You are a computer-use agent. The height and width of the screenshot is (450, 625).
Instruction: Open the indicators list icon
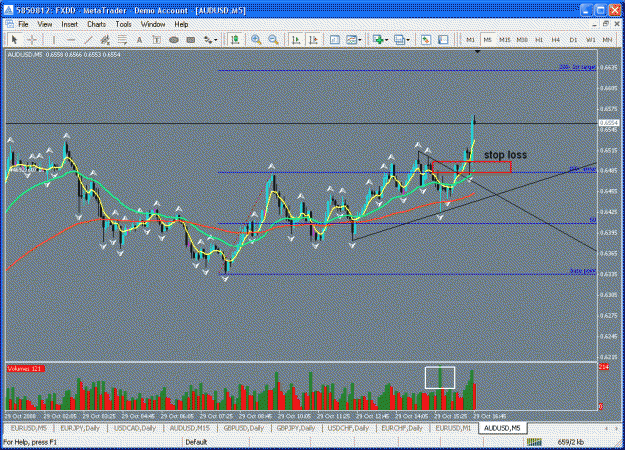[334, 39]
